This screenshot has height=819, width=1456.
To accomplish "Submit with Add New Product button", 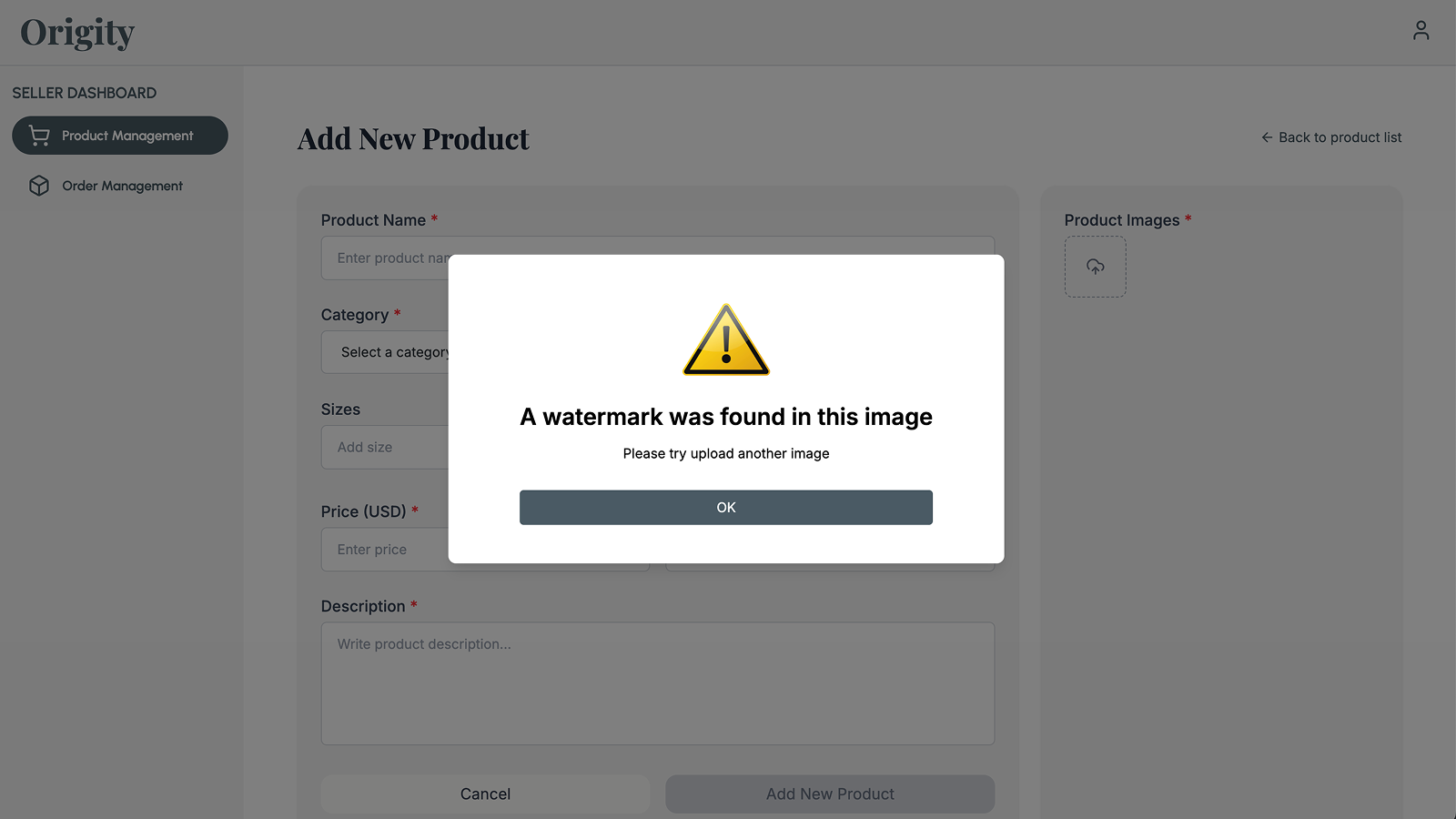I will 830,794.
